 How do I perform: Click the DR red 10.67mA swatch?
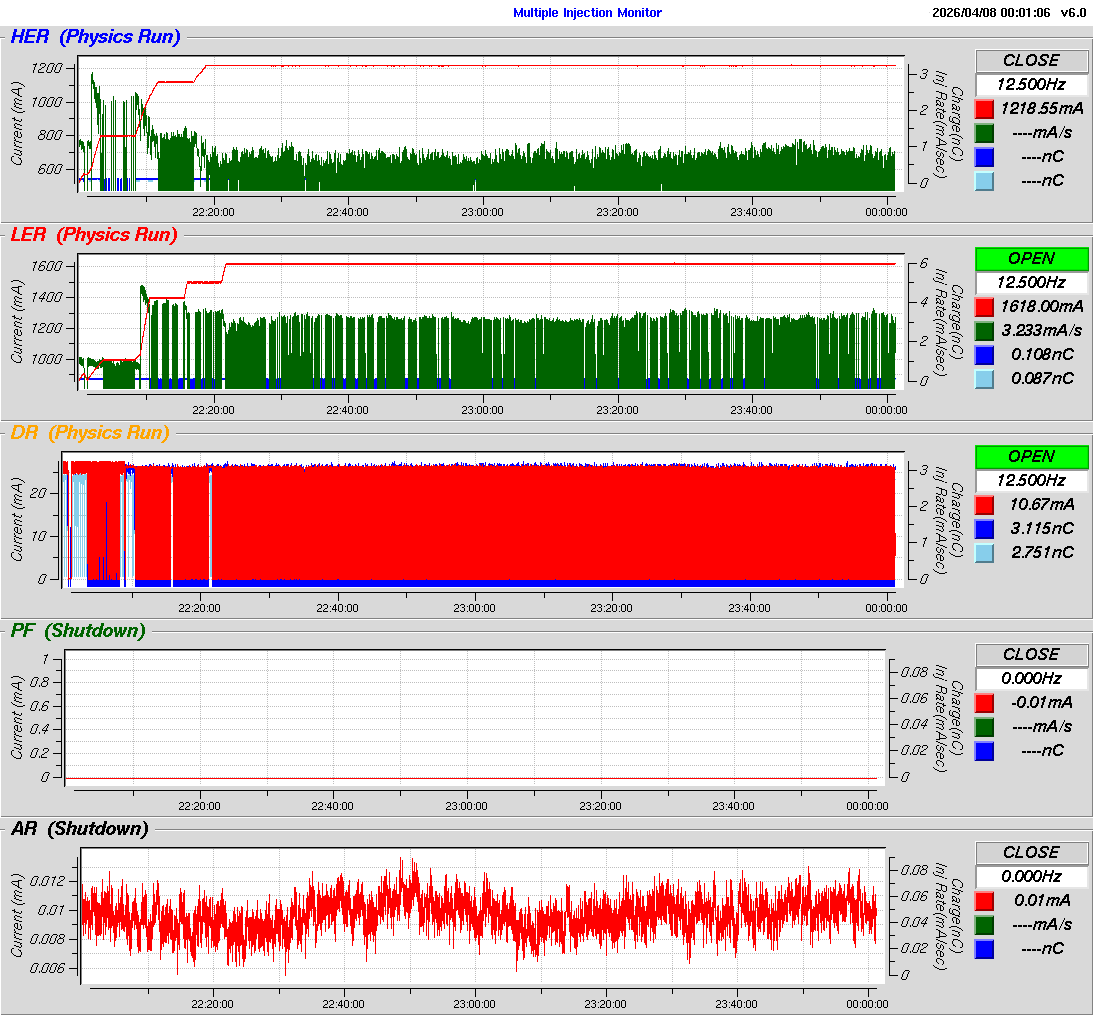click(x=985, y=504)
